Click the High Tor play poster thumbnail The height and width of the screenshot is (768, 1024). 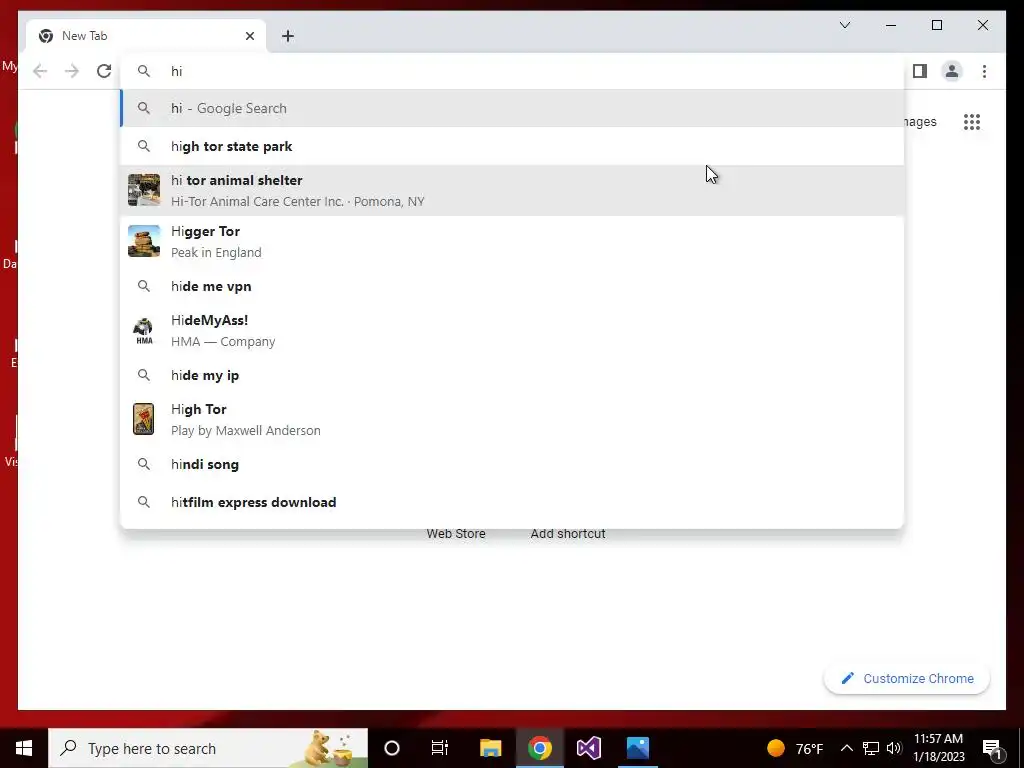[144, 419]
